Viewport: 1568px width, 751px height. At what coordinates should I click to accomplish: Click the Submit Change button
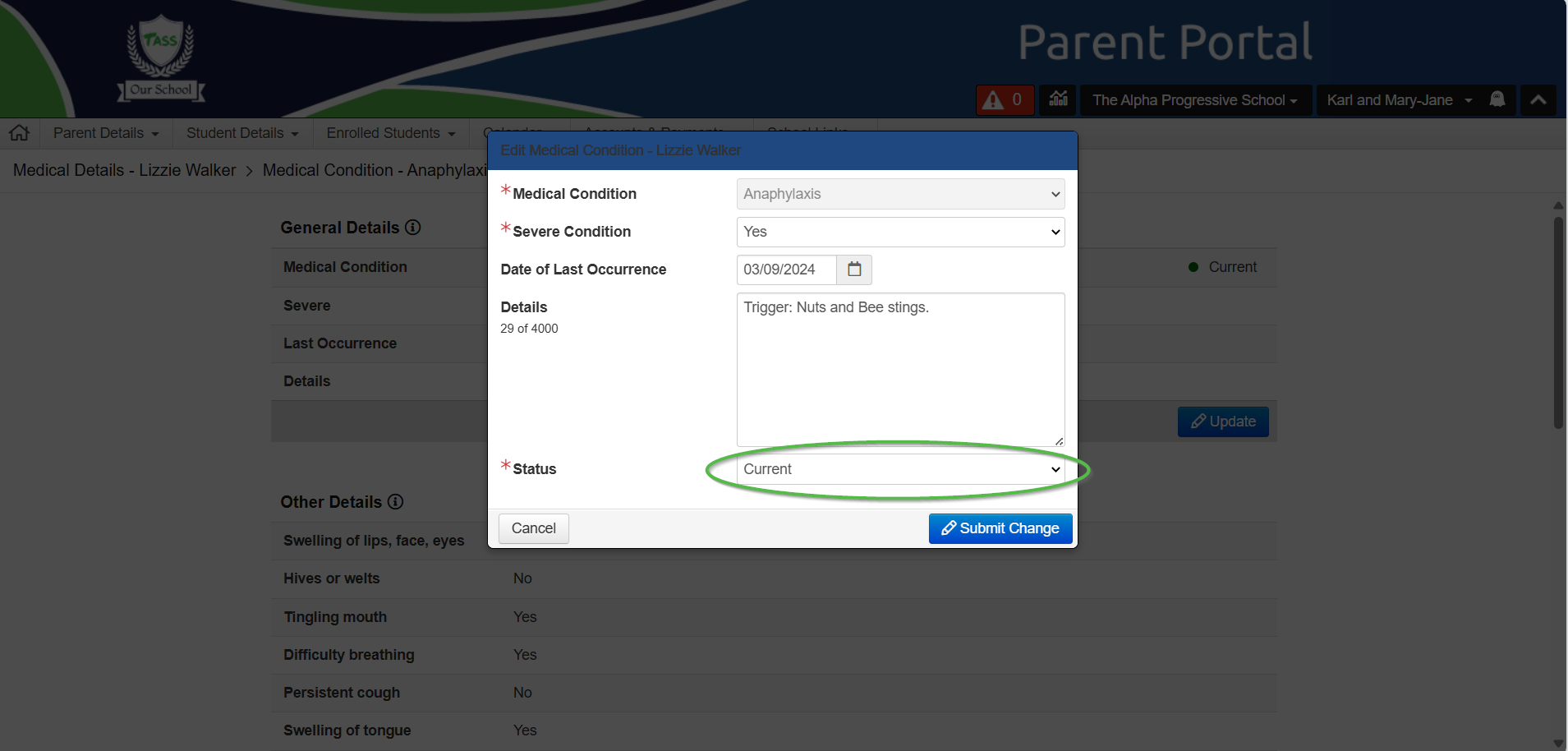[1000, 528]
